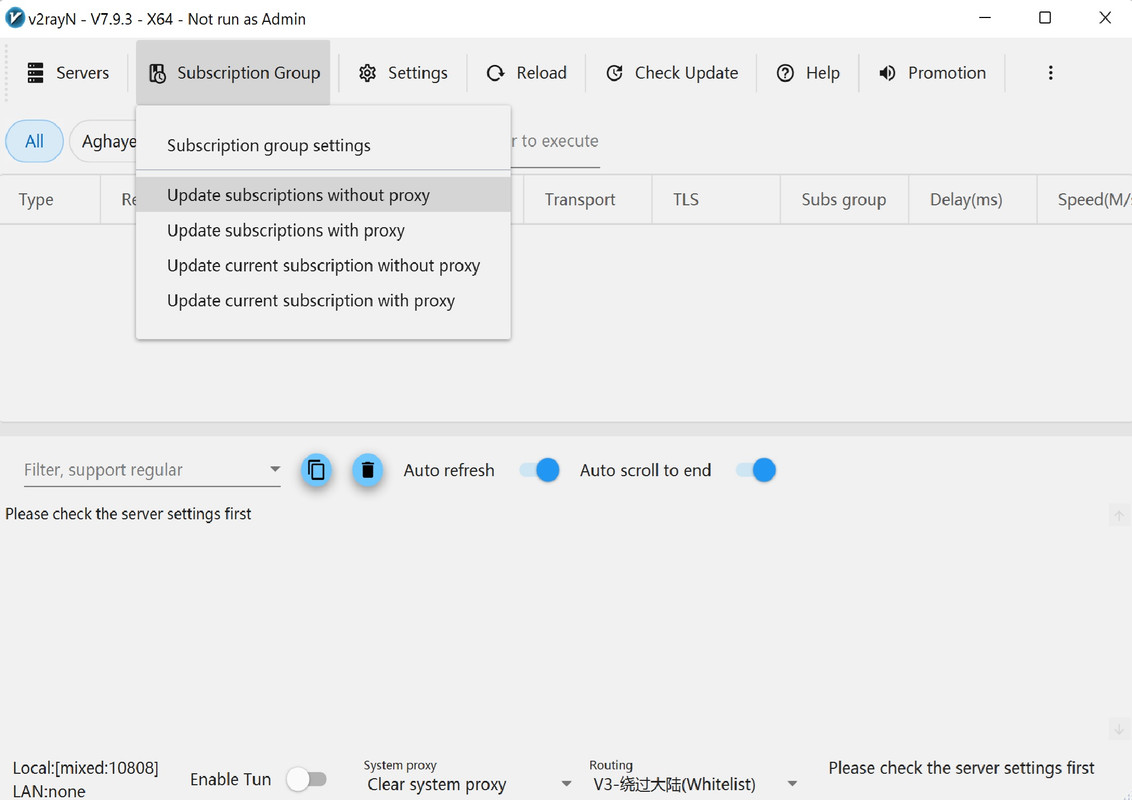
Task: Toggle the Auto scroll to end switch
Action: (x=756, y=470)
